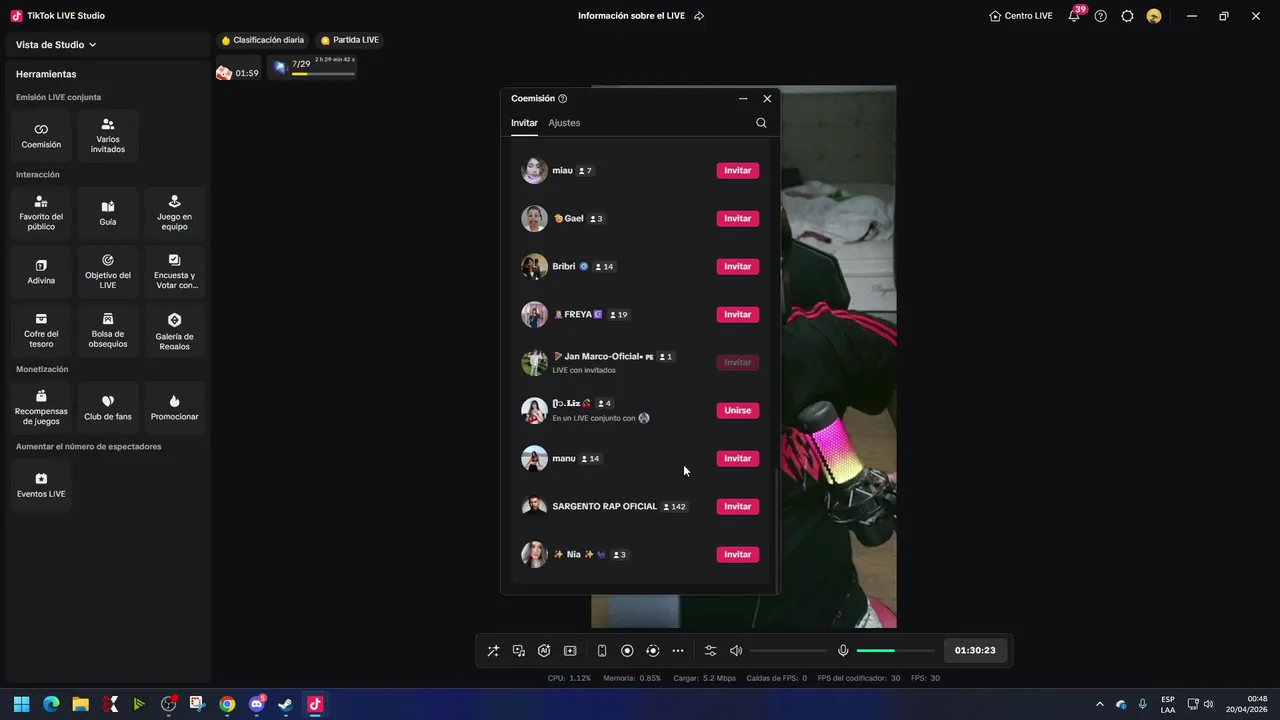Image resolution: width=1280 pixels, height=720 pixels.
Task: Open the Windows Start menu
Action: [21, 704]
